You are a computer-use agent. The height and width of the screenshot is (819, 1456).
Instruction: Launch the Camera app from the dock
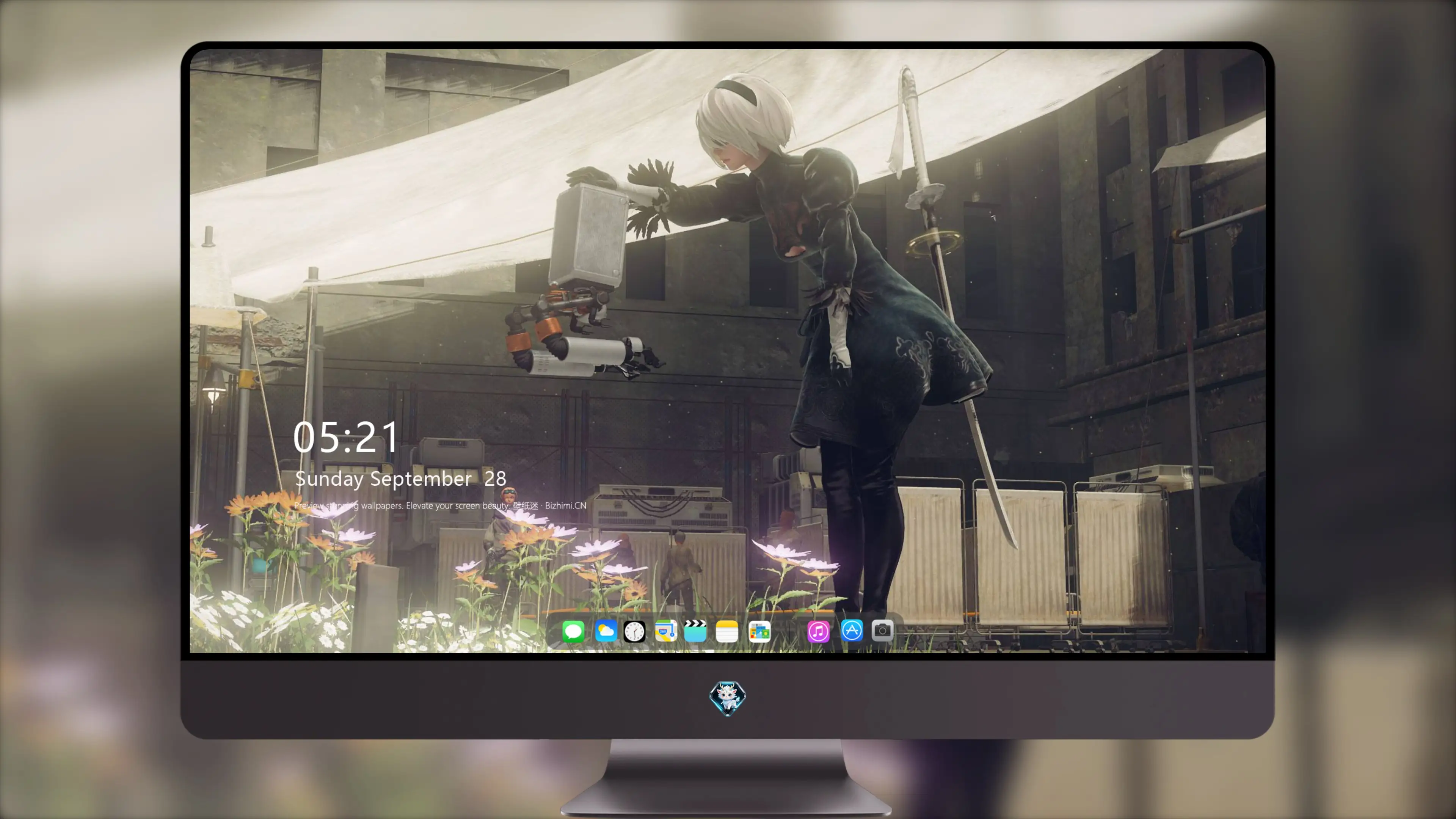882,631
